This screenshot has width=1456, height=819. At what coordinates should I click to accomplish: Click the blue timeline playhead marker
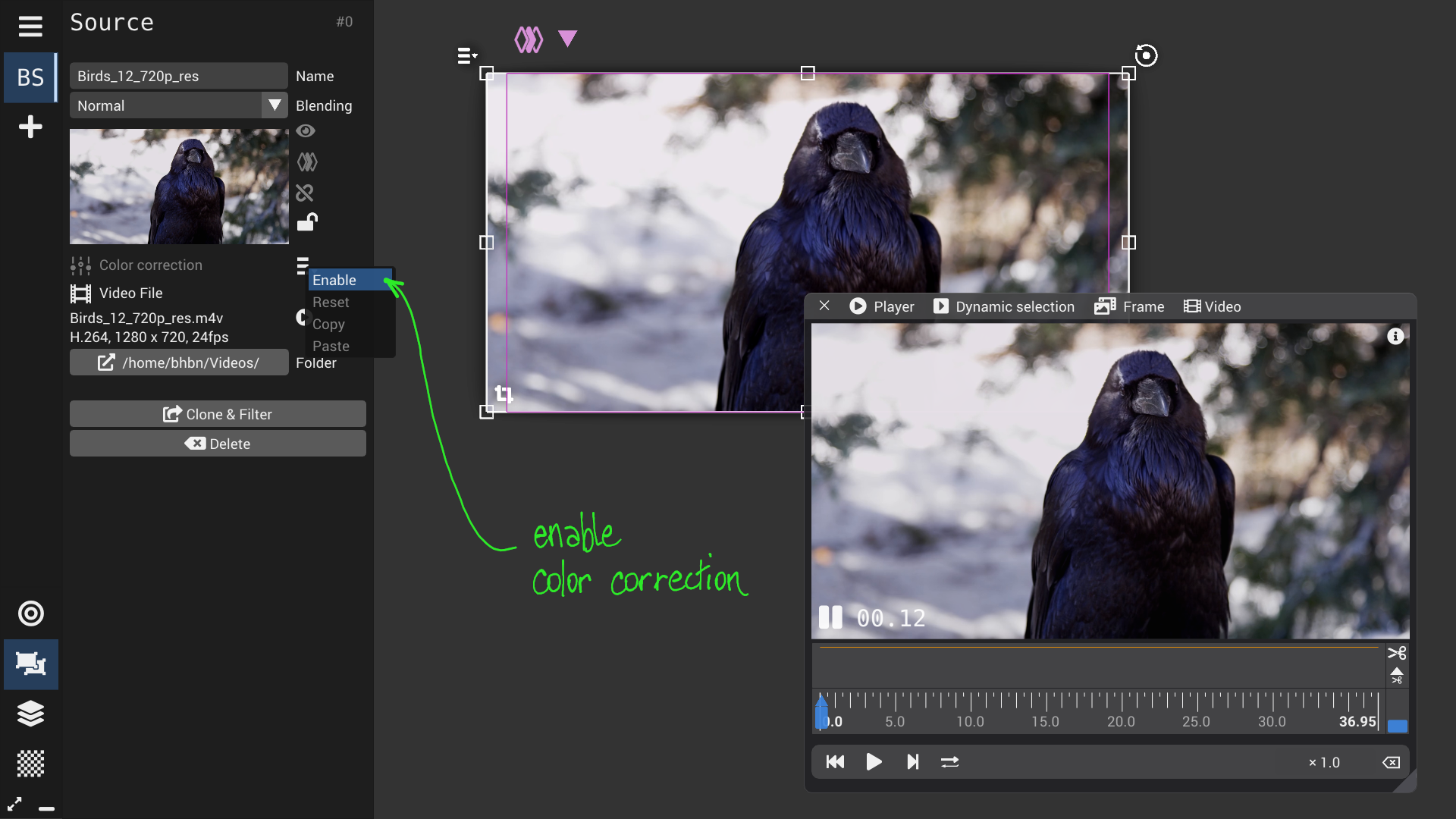pos(821,713)
